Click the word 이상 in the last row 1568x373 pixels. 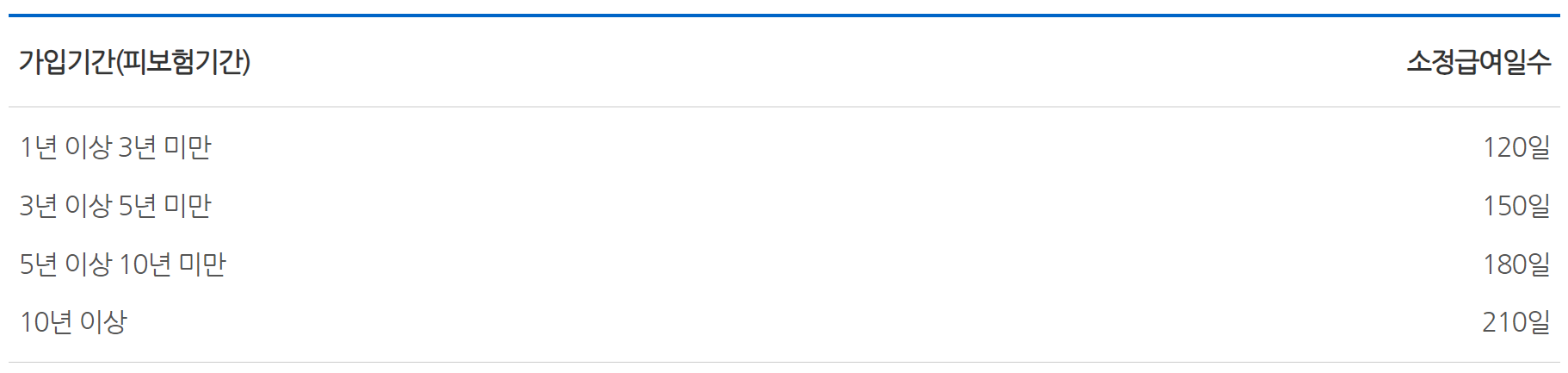point(103,322)
